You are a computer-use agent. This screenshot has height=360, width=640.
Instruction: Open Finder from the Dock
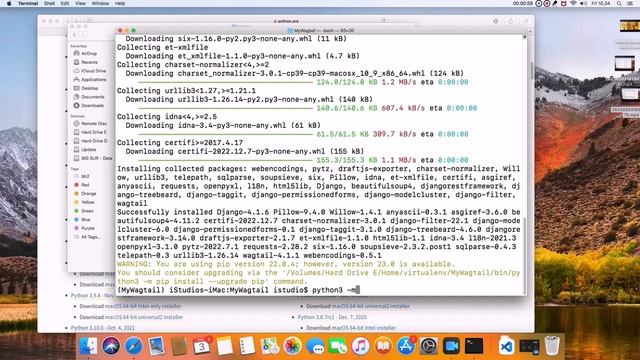88,346
